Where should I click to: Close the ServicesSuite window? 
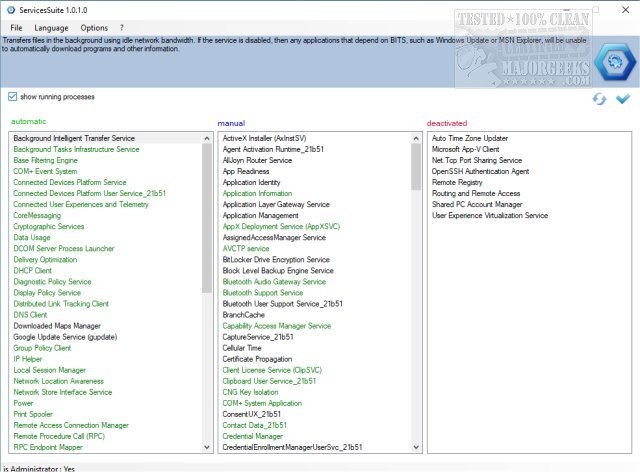pos(625,10)
